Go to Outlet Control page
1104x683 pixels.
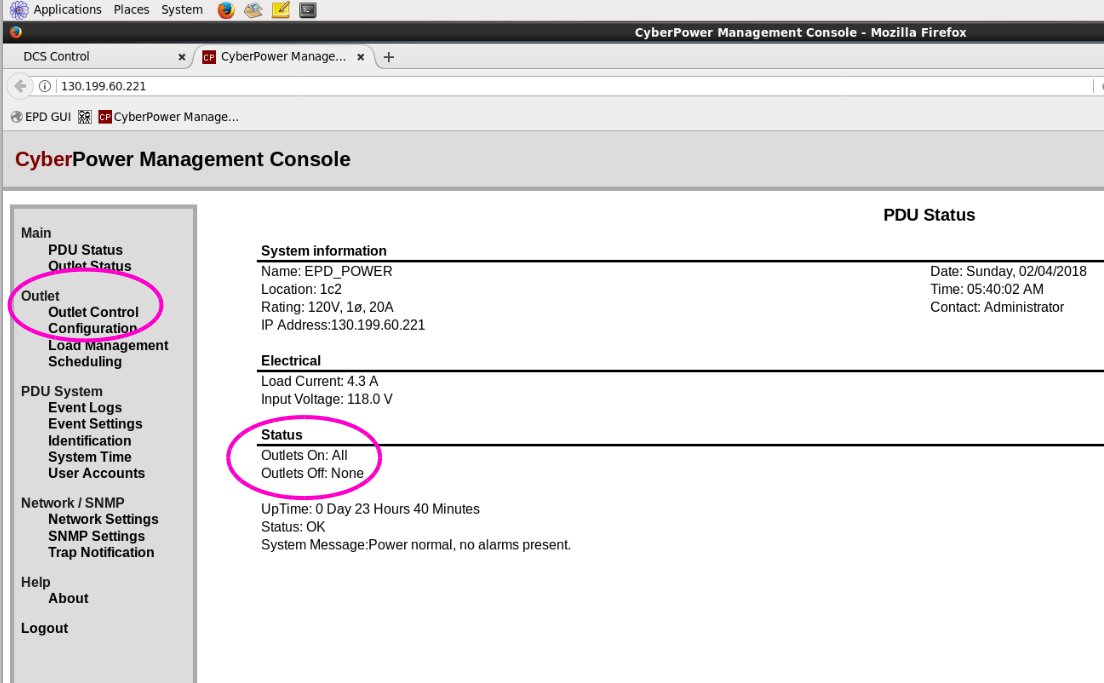[93, 312]
